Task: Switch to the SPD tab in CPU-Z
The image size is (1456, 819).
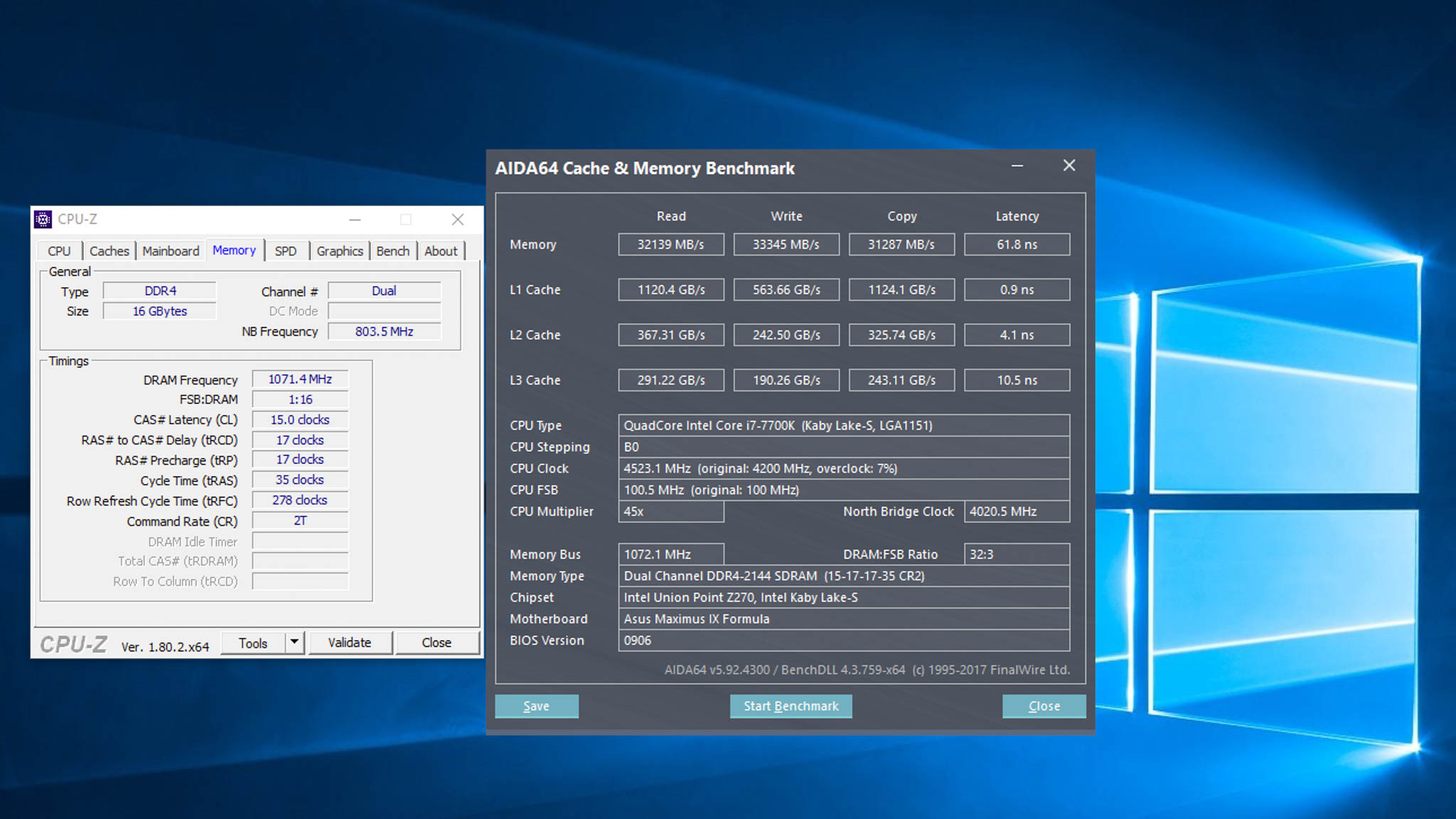Action: (286, 251)
